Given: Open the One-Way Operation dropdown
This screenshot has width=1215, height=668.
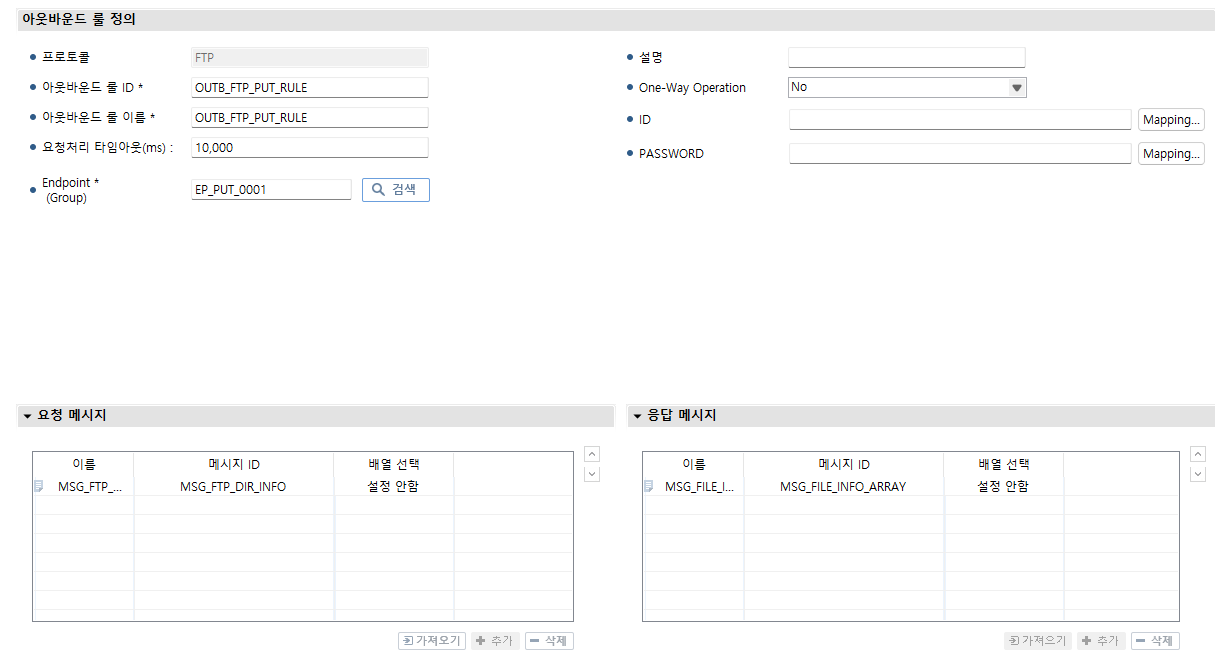Looking at the screenshot, I should click(1017, 87).
